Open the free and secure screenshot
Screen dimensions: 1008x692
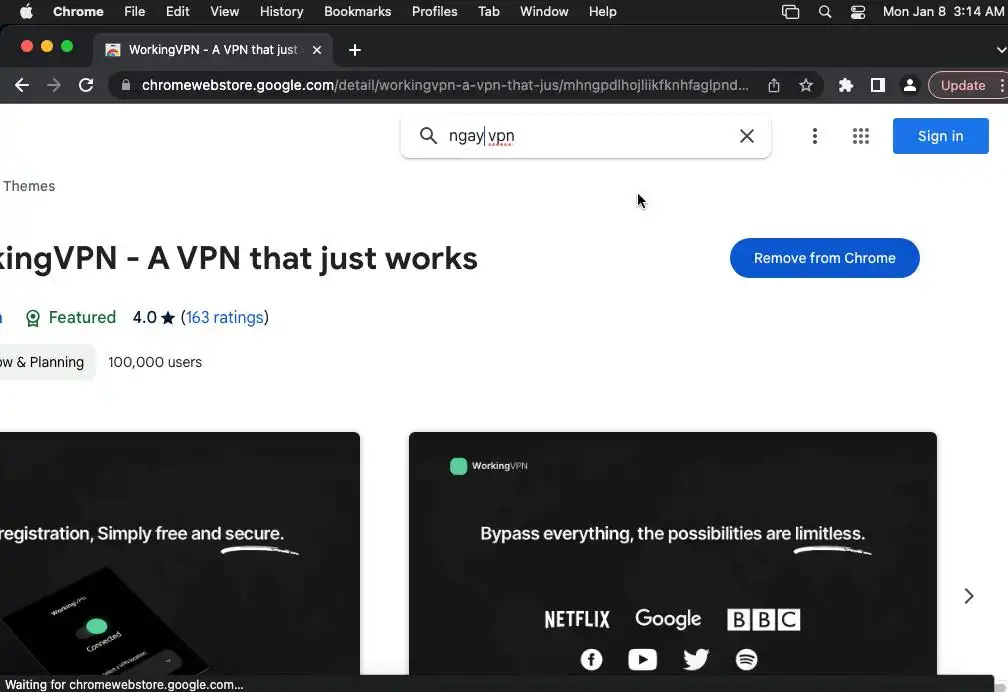click(x=179, y=554)
